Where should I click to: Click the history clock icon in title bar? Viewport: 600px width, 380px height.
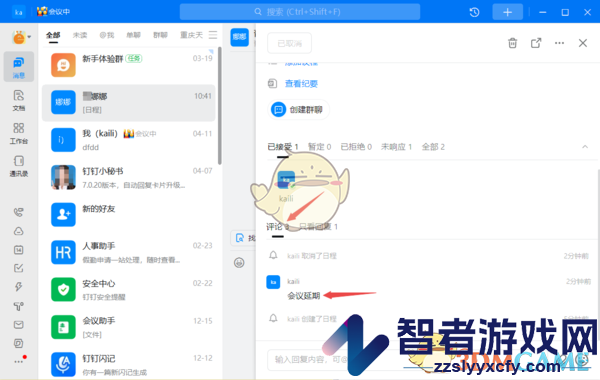[x=474, y=12]
